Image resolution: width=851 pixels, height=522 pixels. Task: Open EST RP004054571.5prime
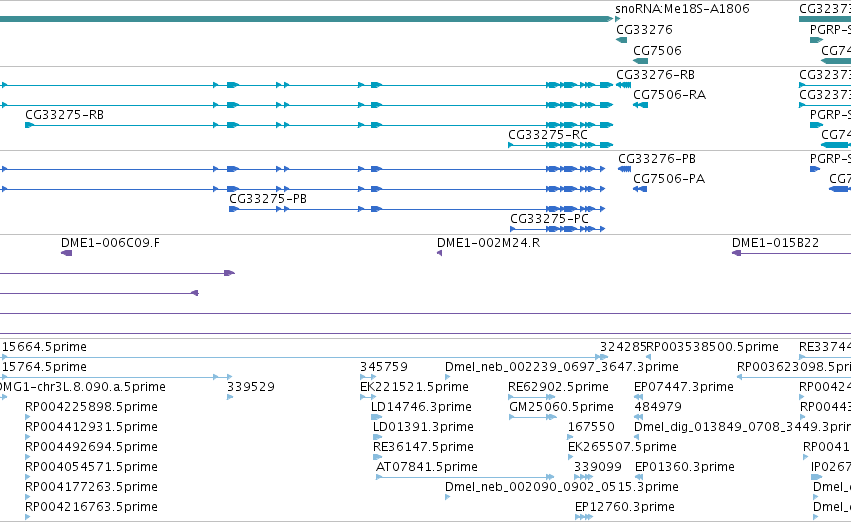tap(91, 467)
